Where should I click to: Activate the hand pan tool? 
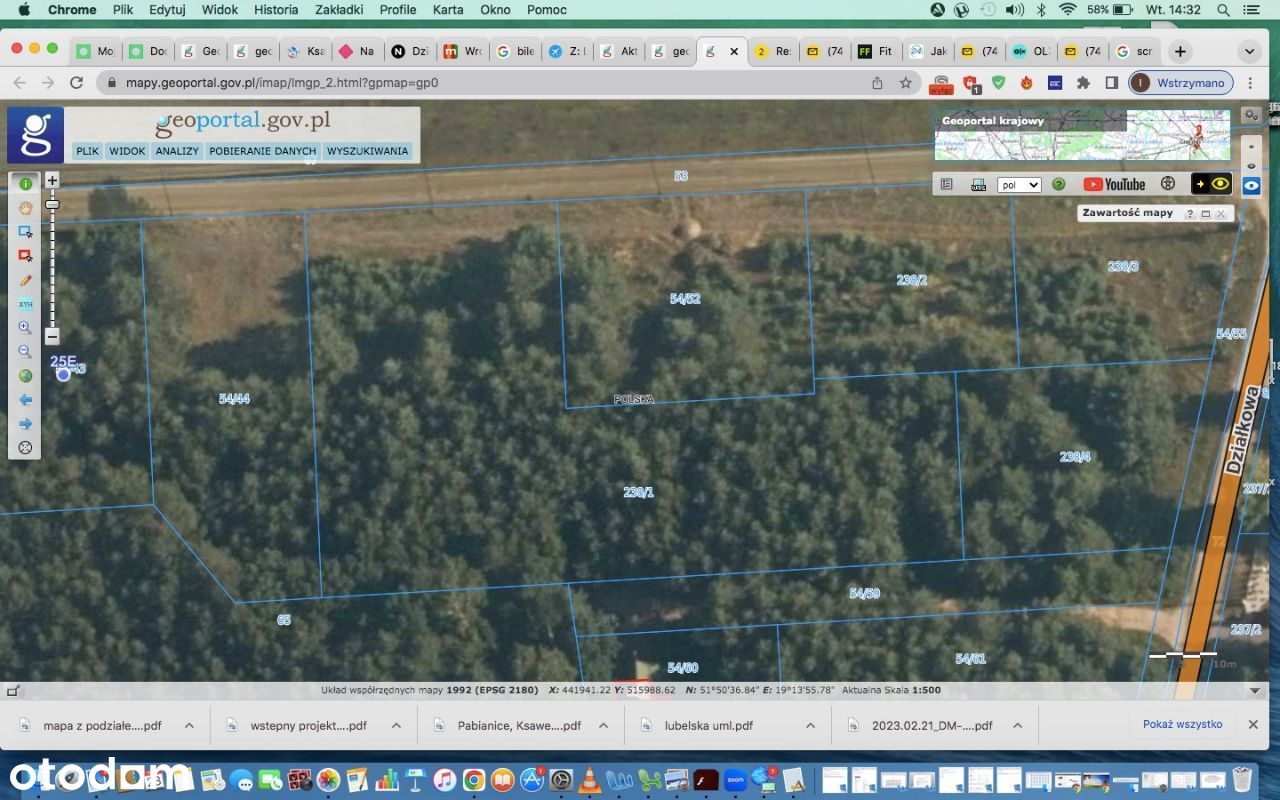[x=25, y=207]
